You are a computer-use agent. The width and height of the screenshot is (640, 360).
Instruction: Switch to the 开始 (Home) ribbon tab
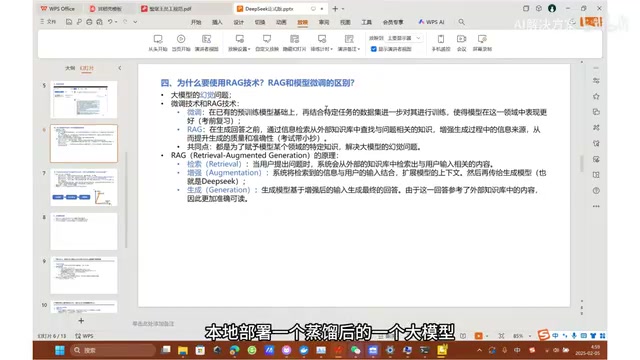[196, 22]
